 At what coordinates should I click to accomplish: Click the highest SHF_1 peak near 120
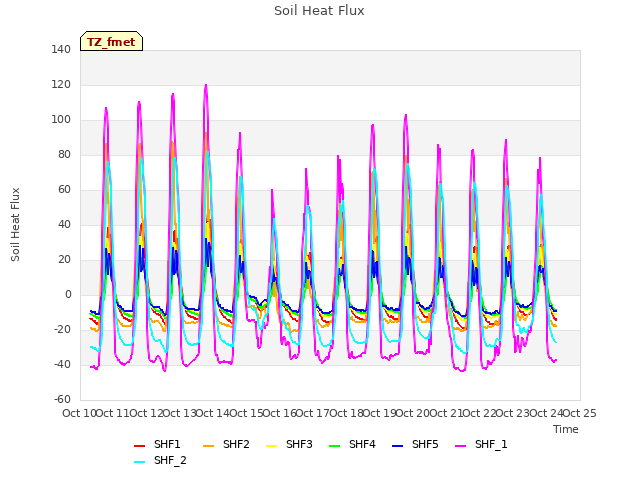tap(206, 85)
